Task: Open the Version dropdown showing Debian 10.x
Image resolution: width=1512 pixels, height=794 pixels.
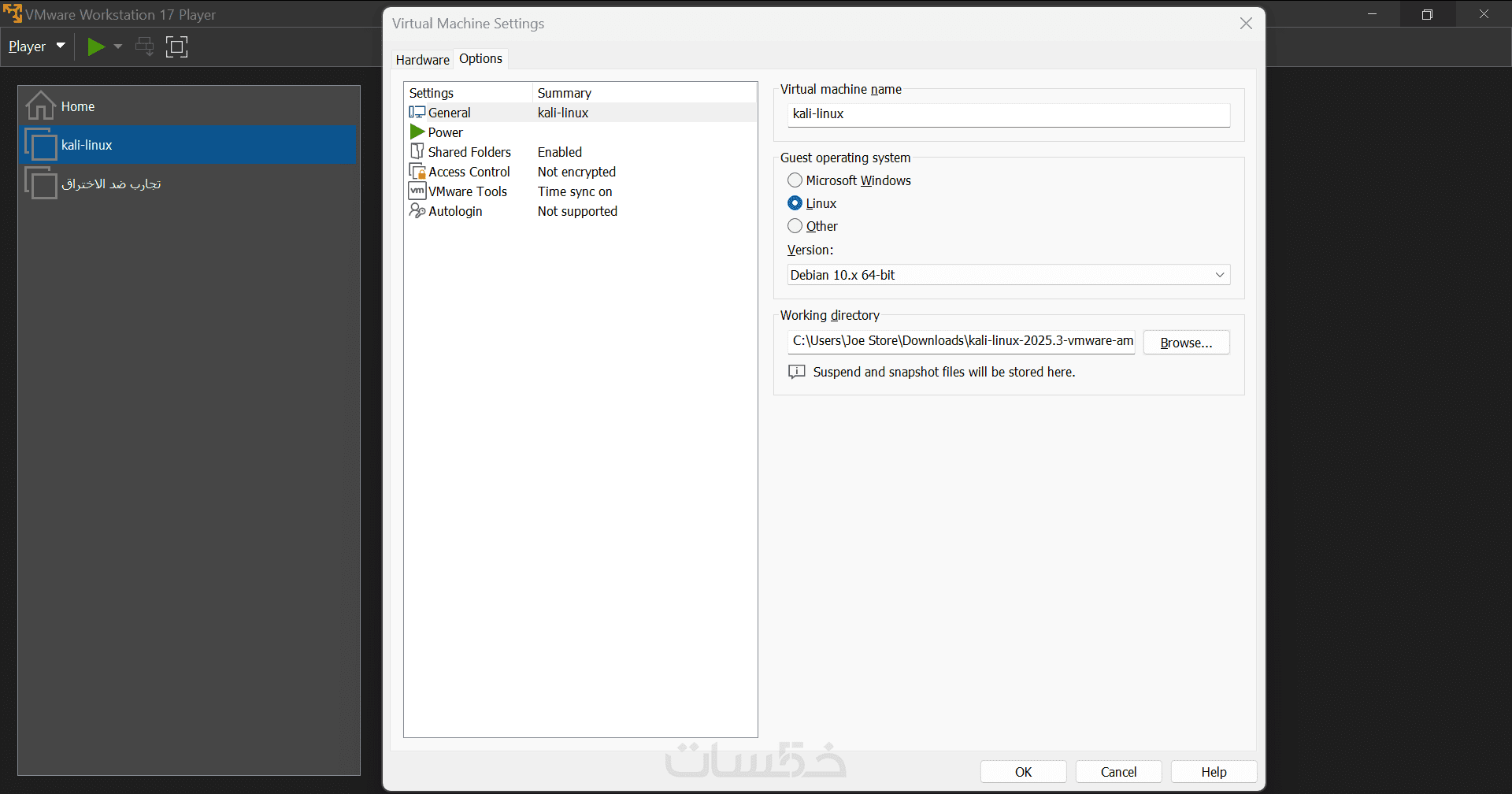Action: pos(1008,275)
